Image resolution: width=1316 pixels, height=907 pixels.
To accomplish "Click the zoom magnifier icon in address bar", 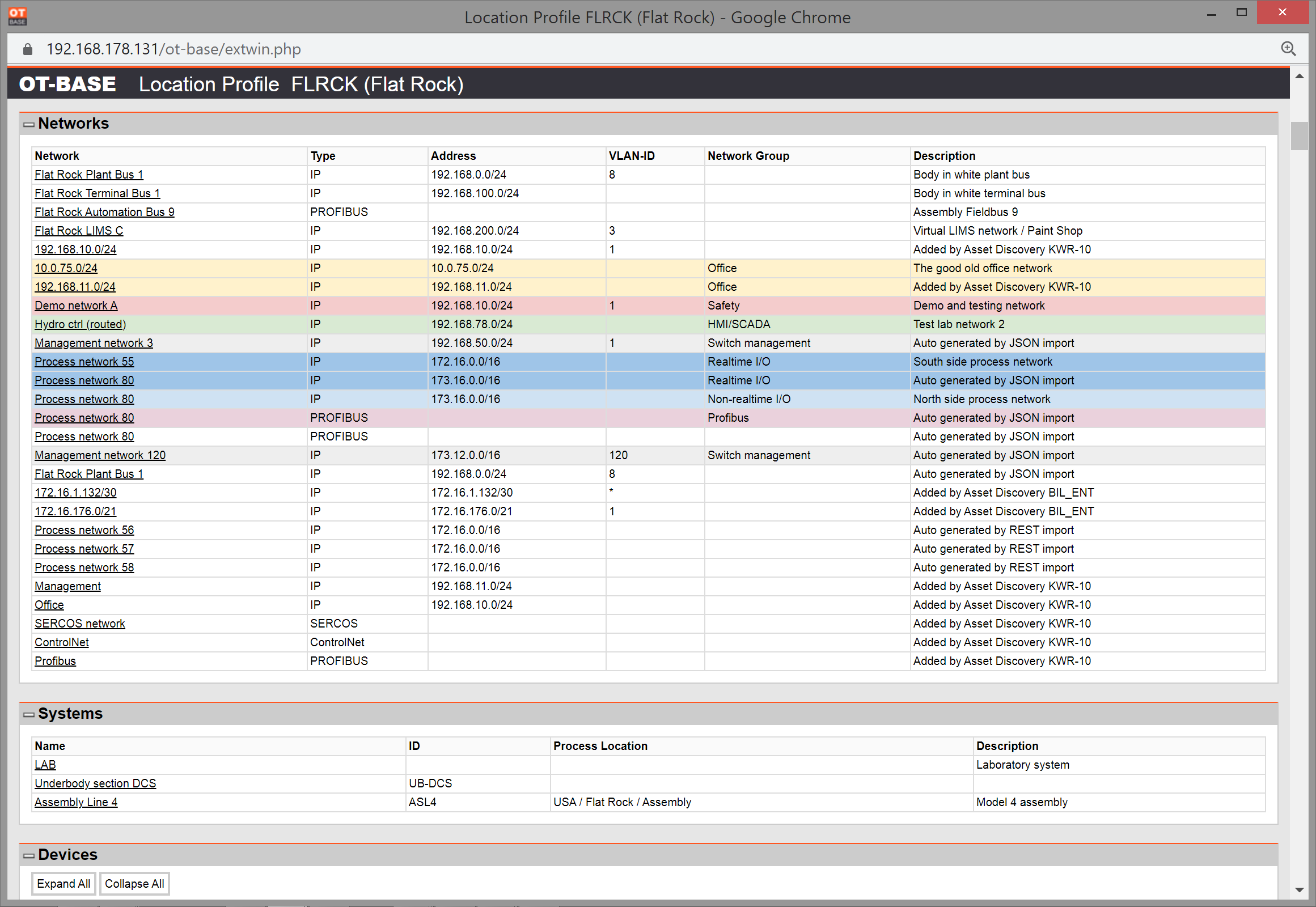I will coord(1288,49).
